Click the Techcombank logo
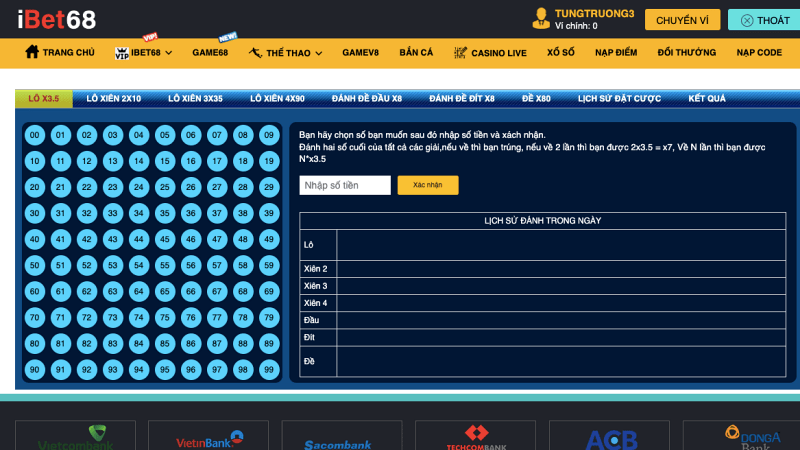The height and width of the screenshot is (450, 800). 476,436
